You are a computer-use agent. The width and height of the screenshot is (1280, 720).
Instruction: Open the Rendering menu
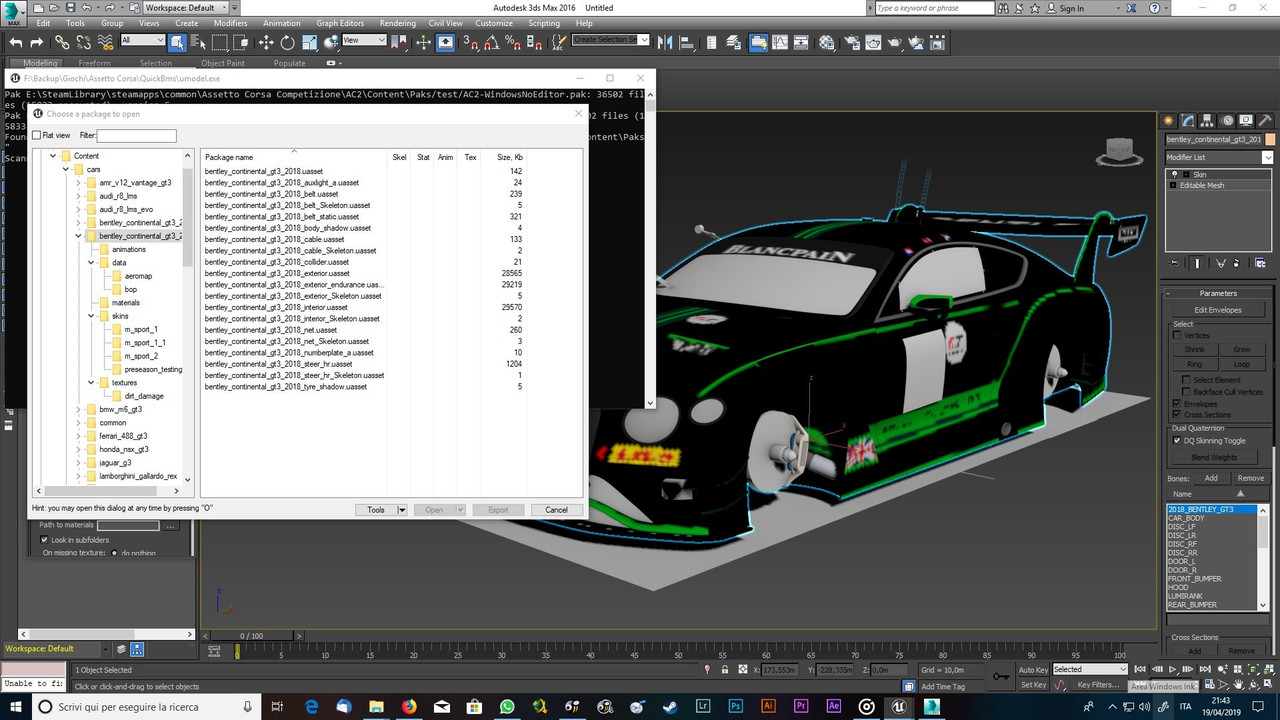(397, 23)
